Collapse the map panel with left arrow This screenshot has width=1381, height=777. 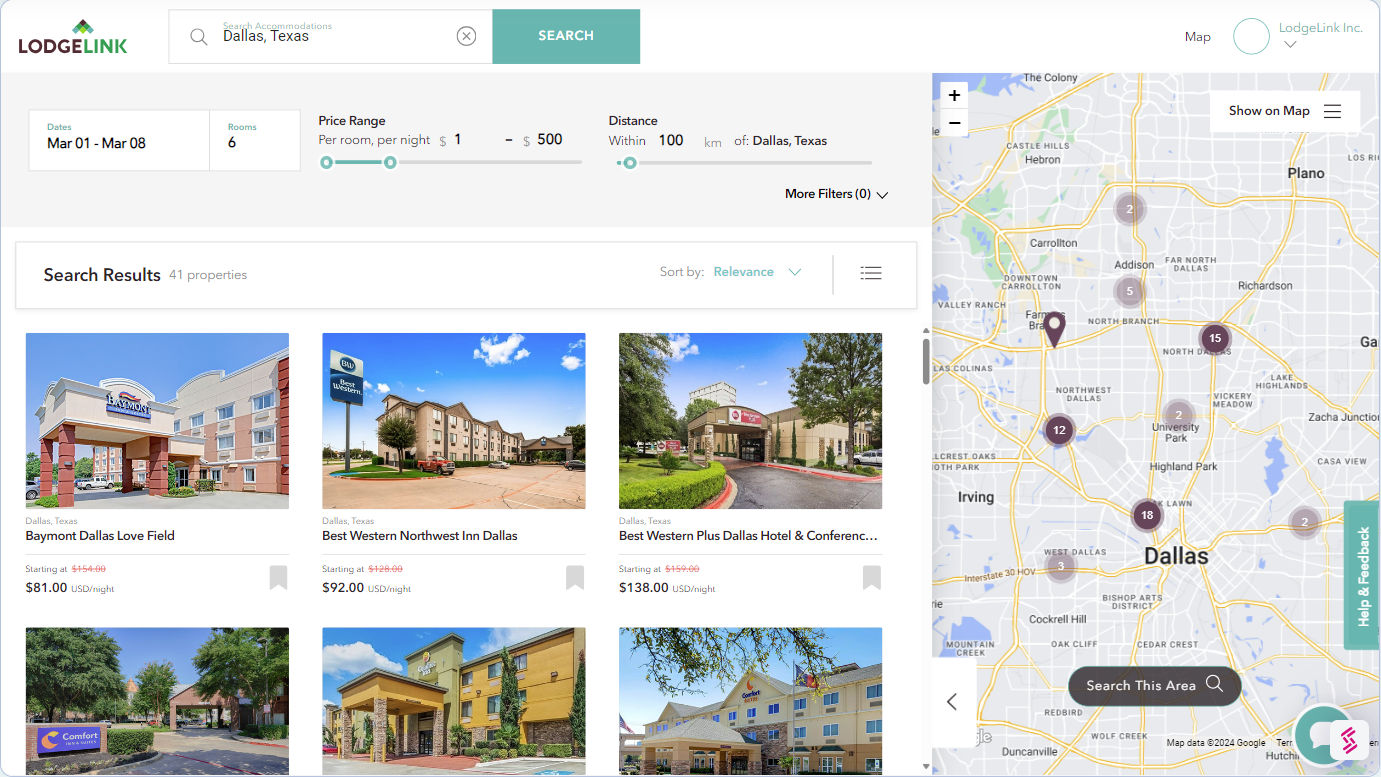click(952, 702)
